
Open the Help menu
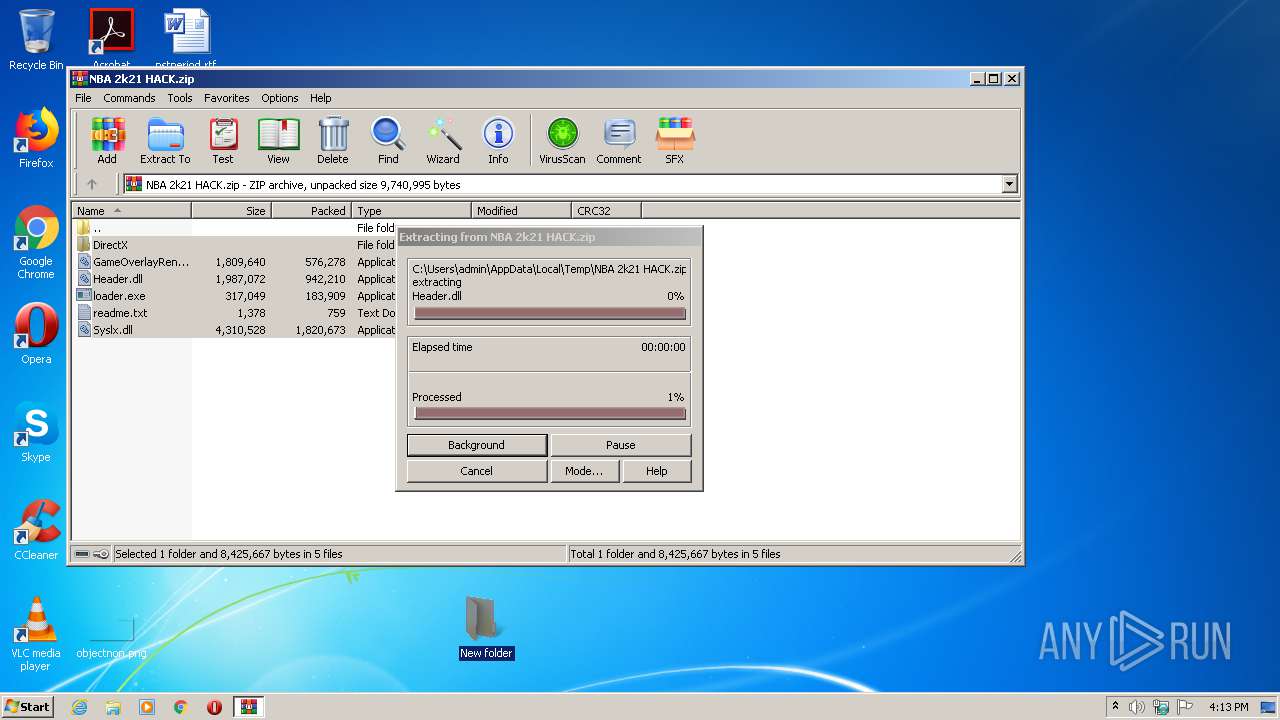320,98
